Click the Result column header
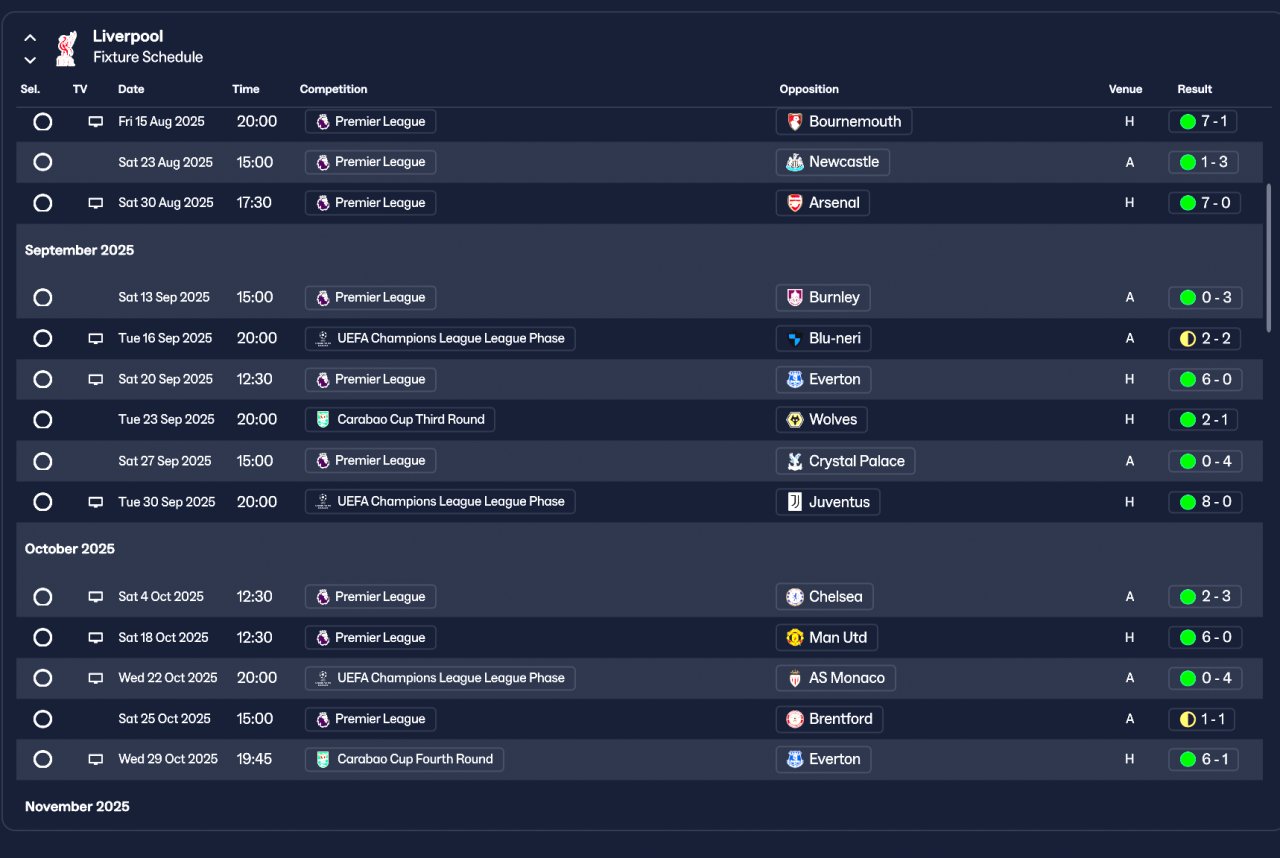 1195,89
